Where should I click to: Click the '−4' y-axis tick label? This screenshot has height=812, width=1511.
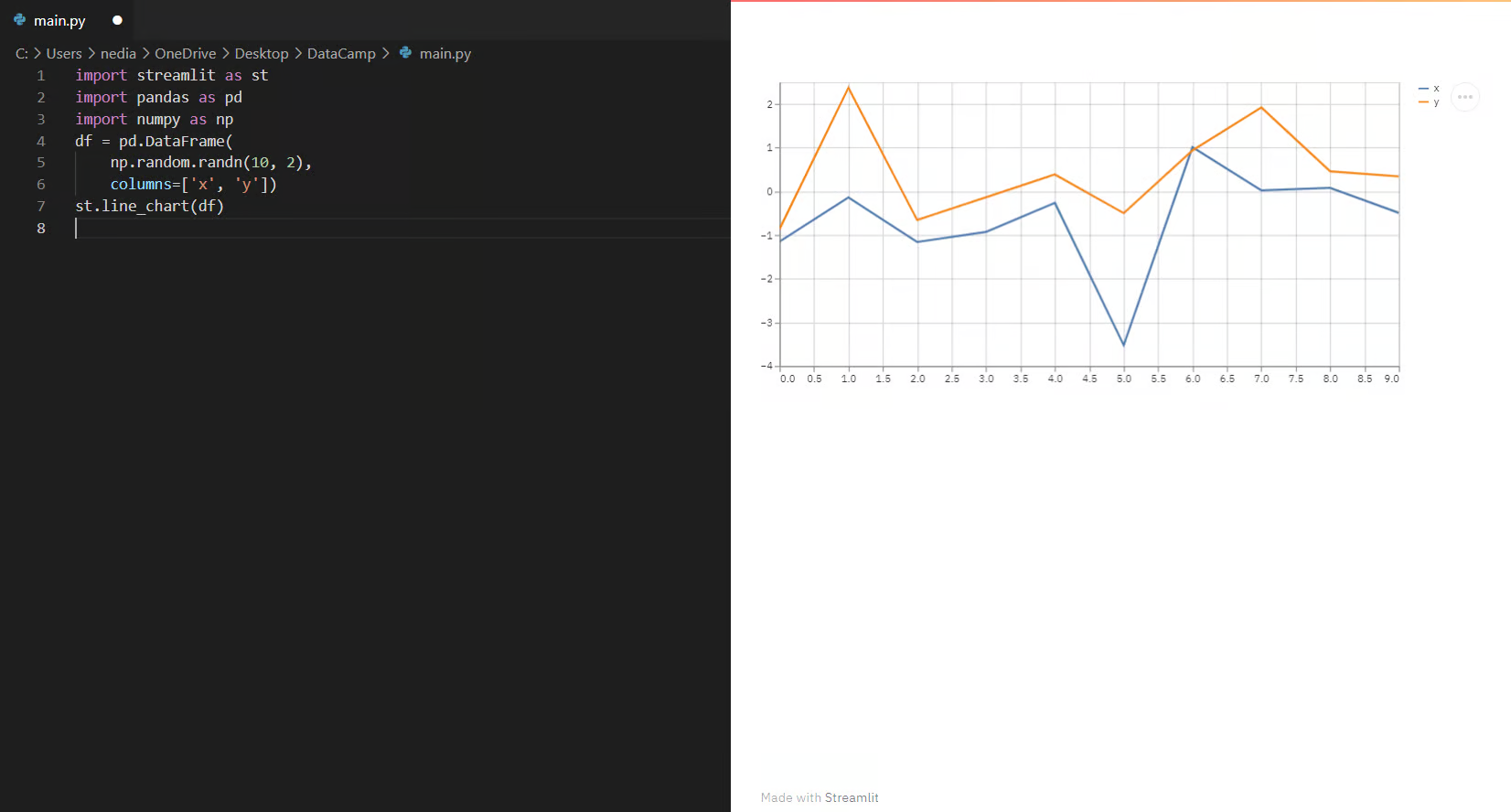(x=766, y=366)
